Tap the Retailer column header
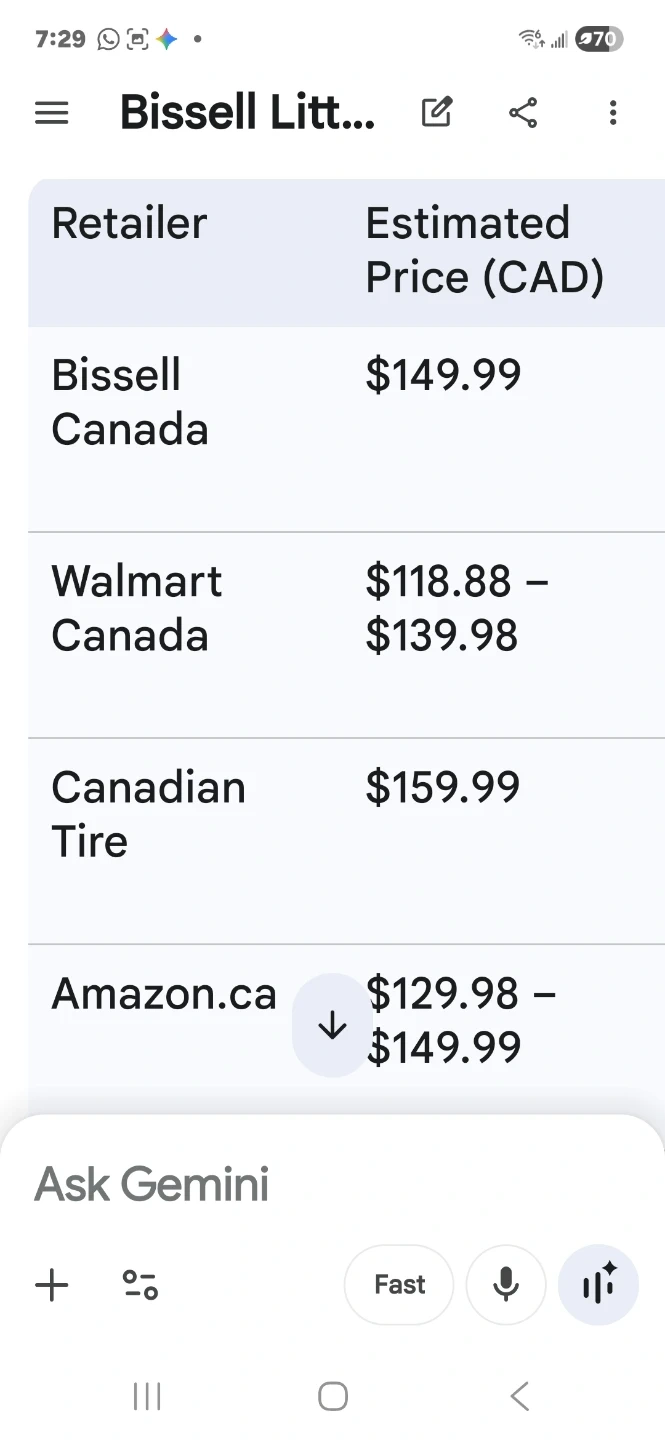The image size is (665, 1440). 129,223
